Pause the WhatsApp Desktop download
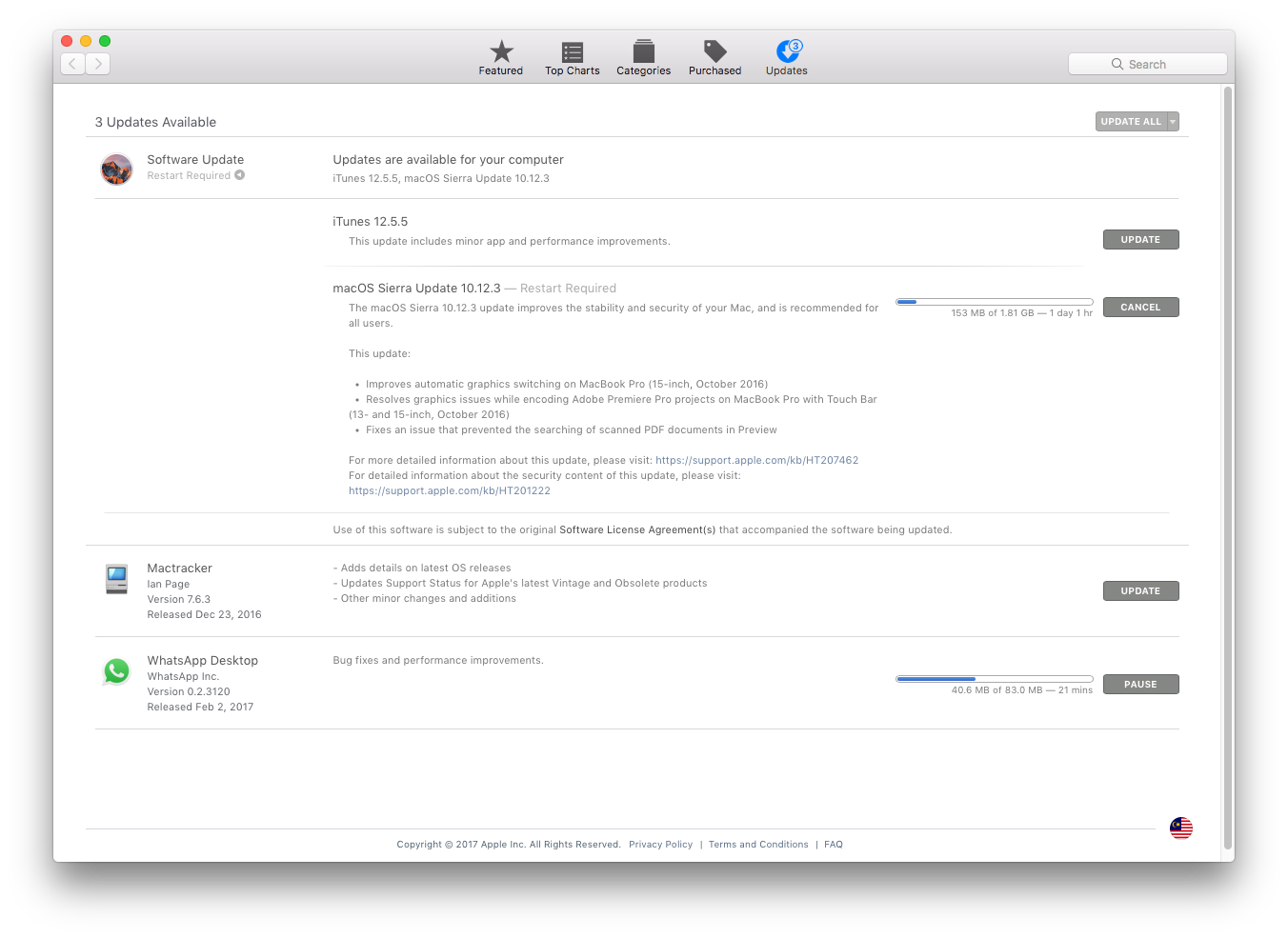This screenshot has width=1288, height=938. click(1141, 685)
